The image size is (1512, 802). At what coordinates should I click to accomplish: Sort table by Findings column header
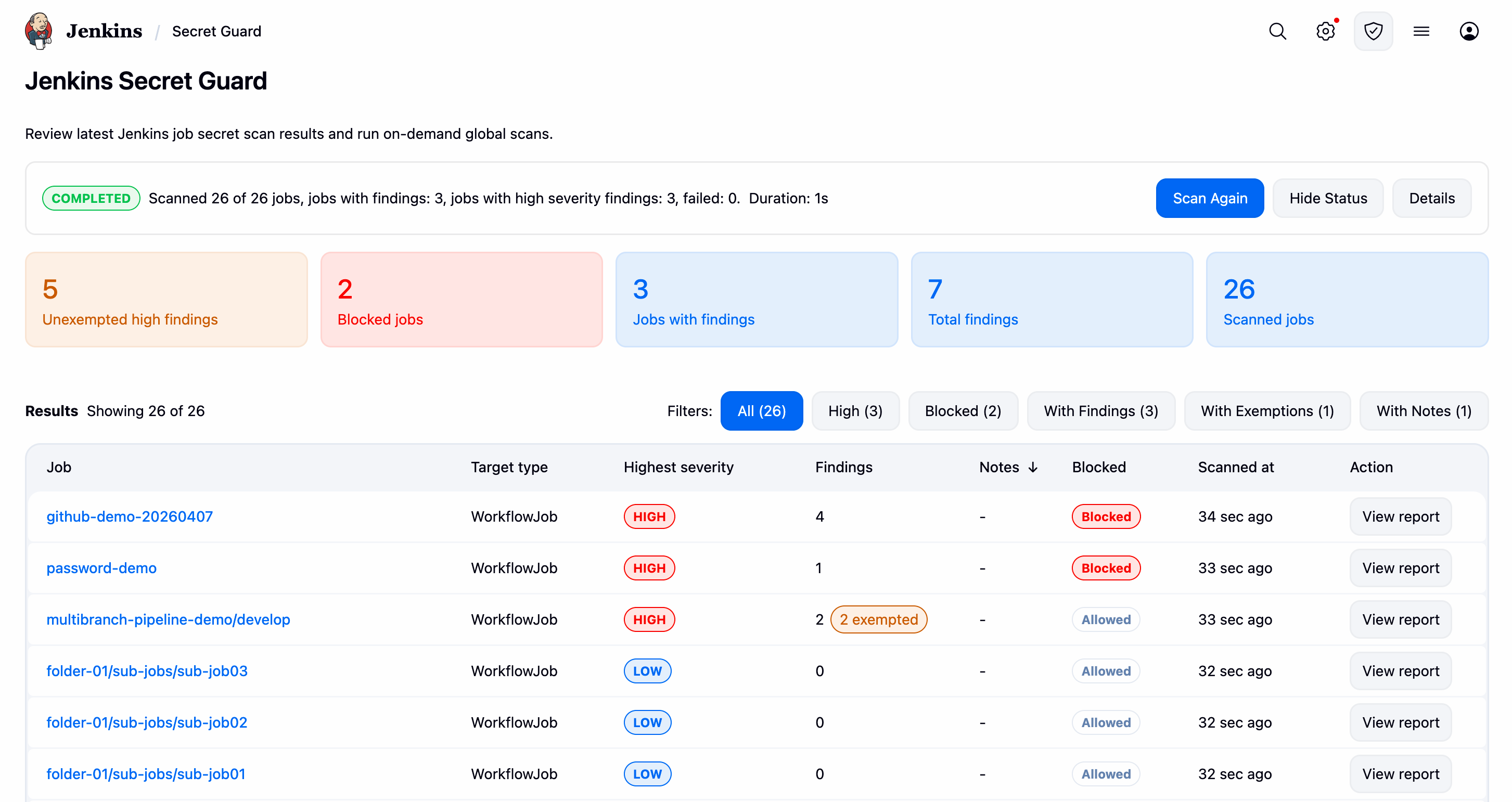[x=843, y=467]
